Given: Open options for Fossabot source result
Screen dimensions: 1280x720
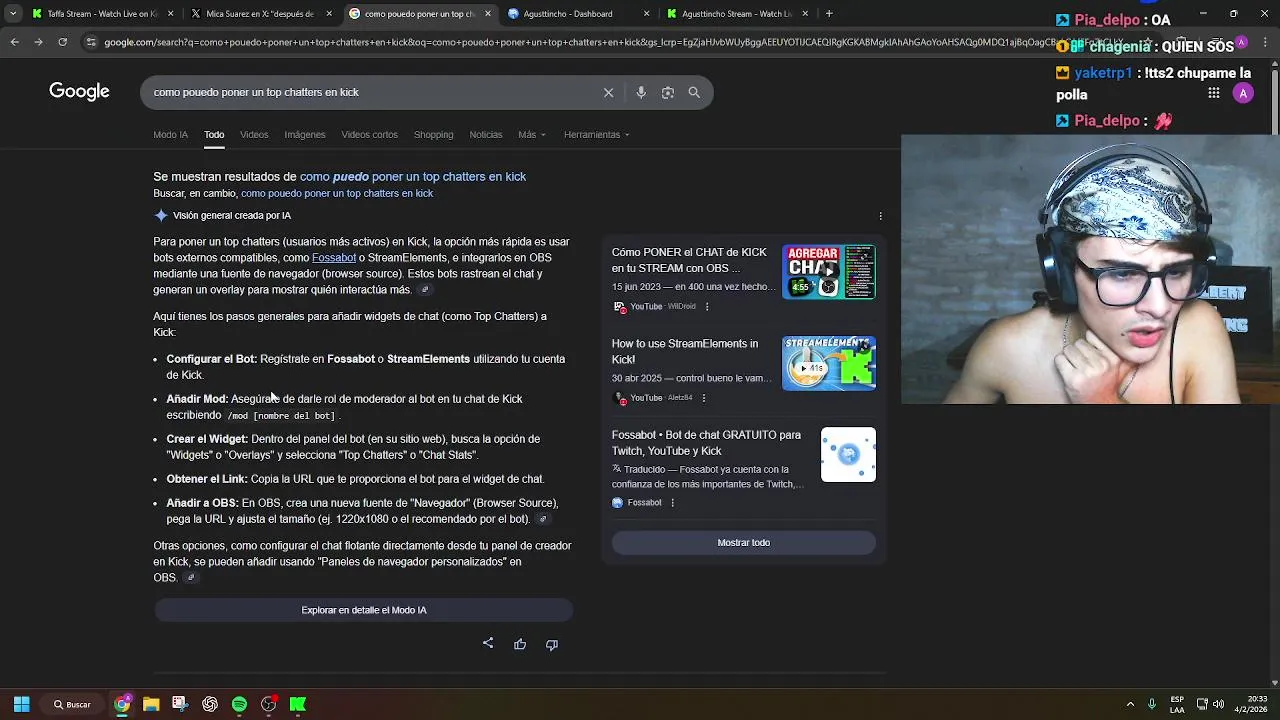Looking at the screenshot, I should (672, 503).
